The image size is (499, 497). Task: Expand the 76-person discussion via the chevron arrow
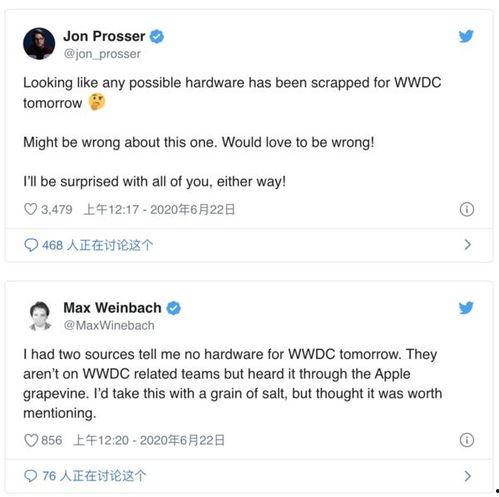pos(467,476)
